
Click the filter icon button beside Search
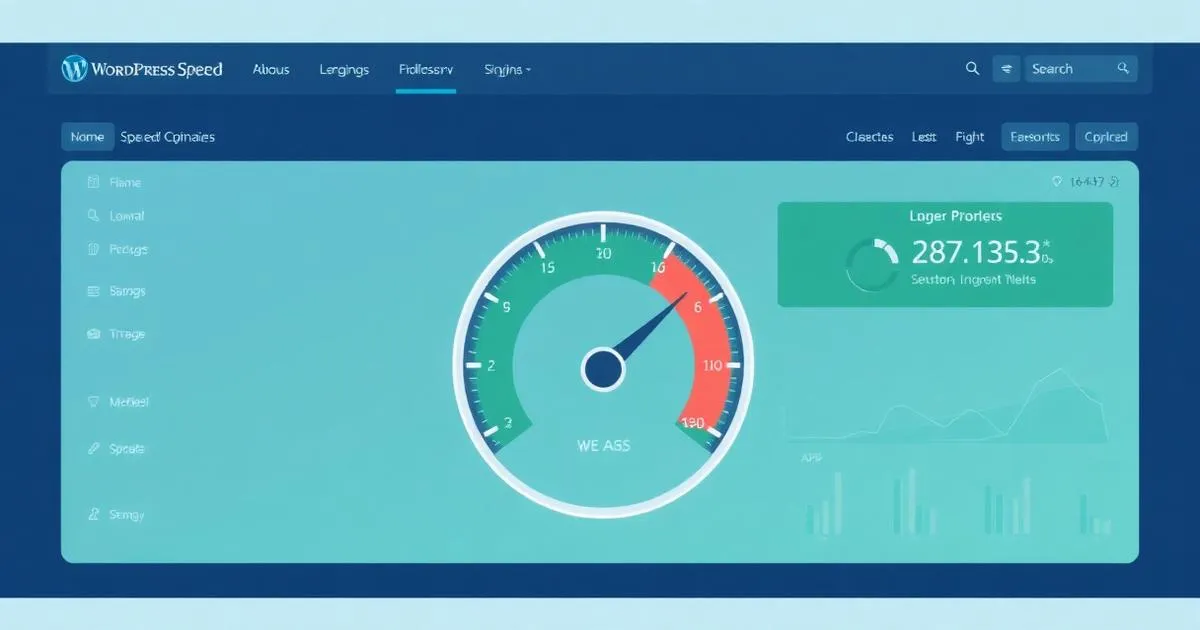click(1006, 69)
